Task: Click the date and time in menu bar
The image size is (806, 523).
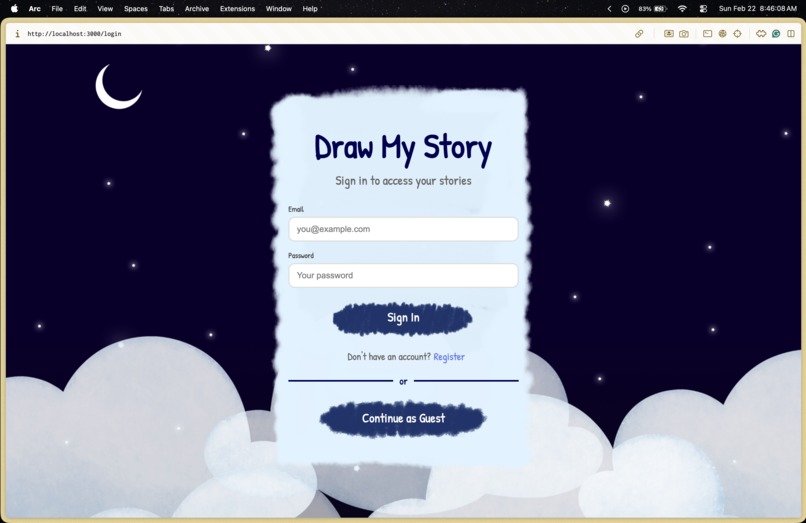Action: pos(758,8)
